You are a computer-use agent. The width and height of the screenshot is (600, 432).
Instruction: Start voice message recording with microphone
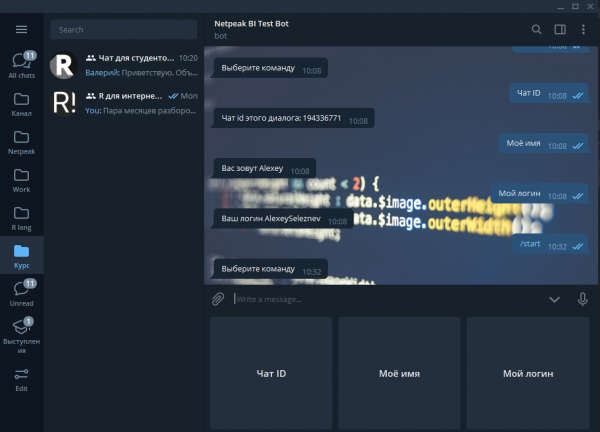point(582,298)
